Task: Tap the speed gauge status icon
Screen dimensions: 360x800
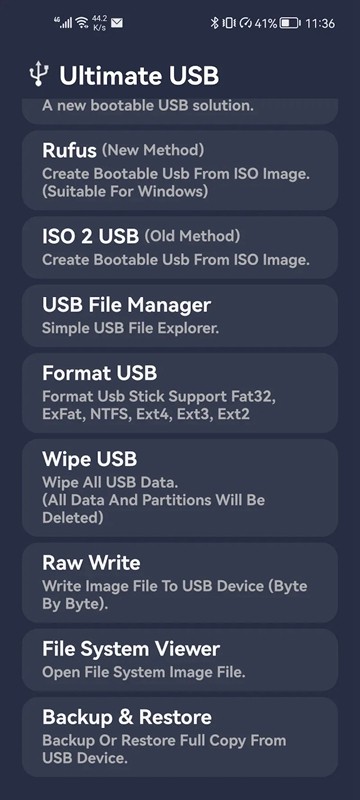Action: 246,23
